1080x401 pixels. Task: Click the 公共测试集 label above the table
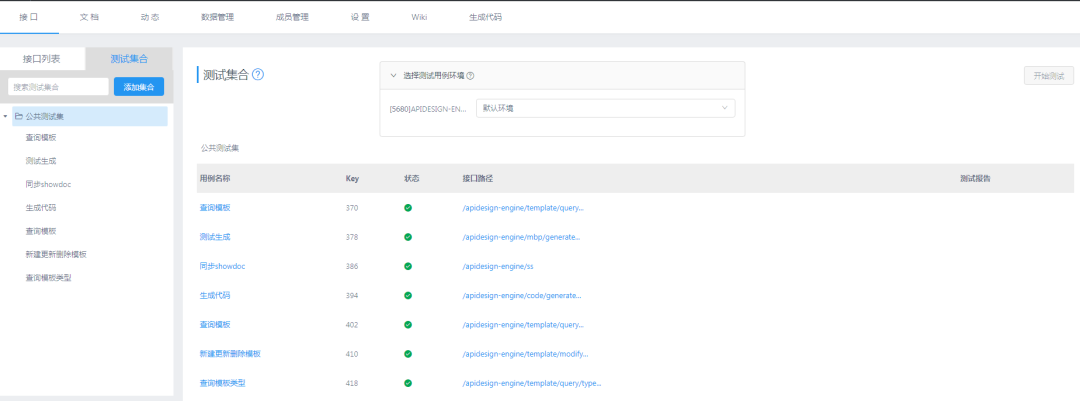tap(220, 148)
